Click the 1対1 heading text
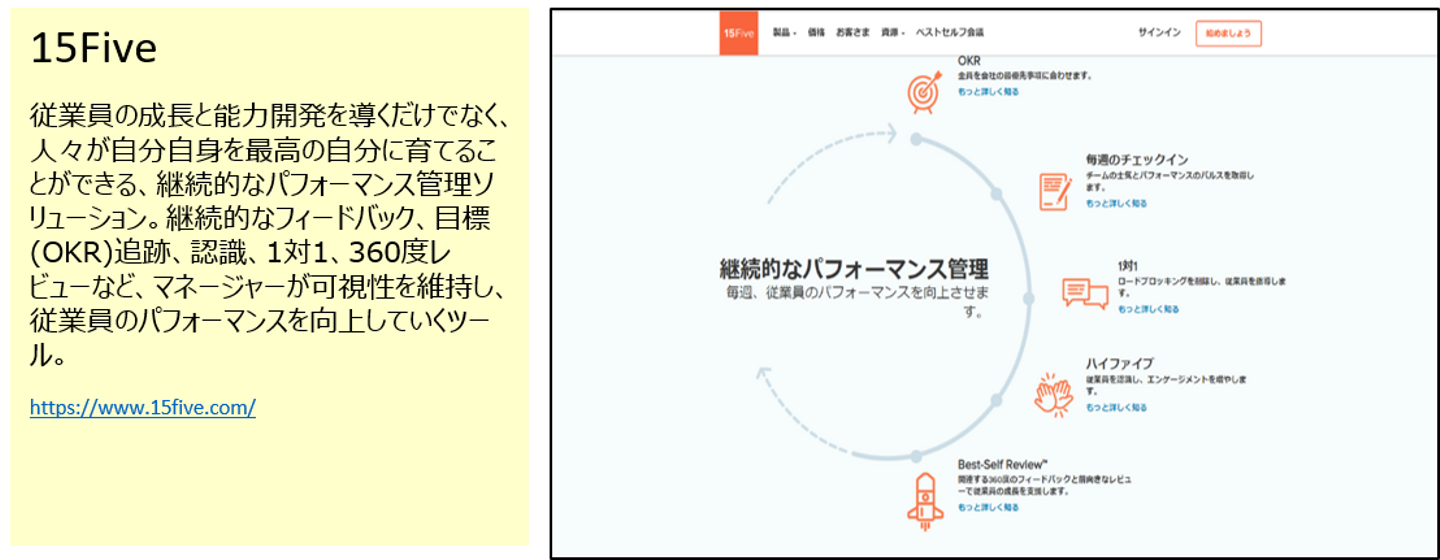Screen dimensions: 1440x560 [1128, 266]
